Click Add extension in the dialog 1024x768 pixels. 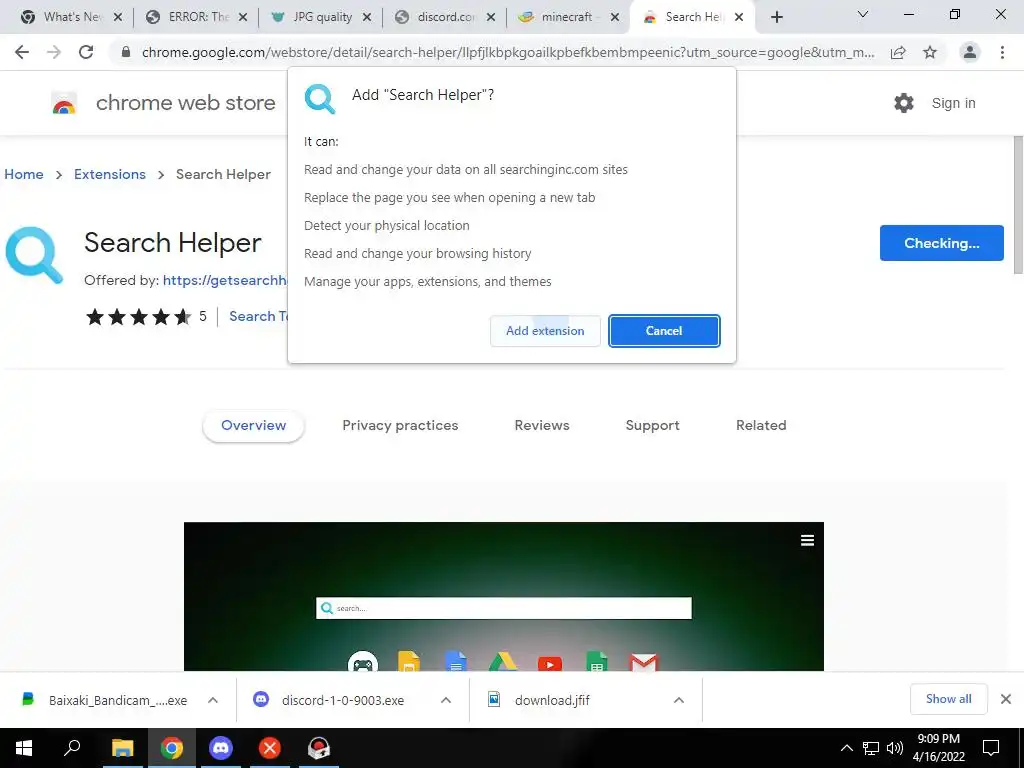[545, 331]
